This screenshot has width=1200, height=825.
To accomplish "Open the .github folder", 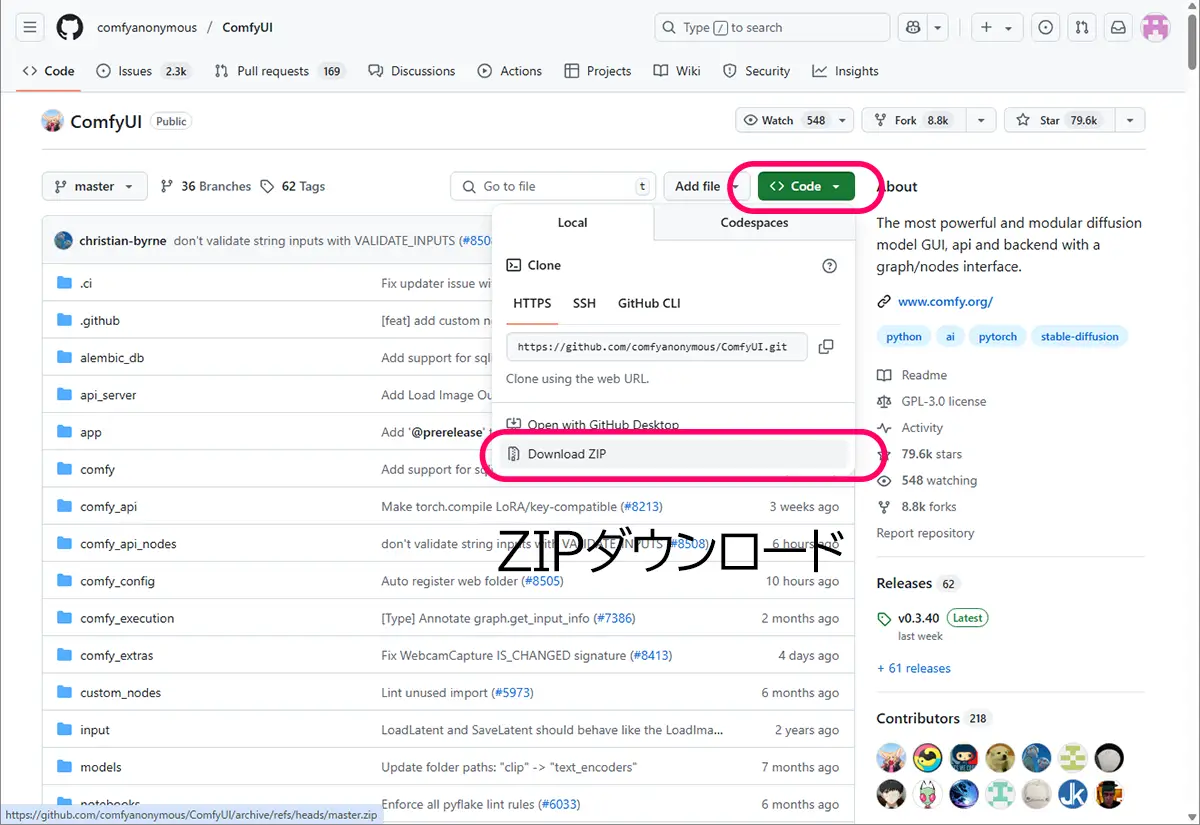I will click(x=100, y=320).
